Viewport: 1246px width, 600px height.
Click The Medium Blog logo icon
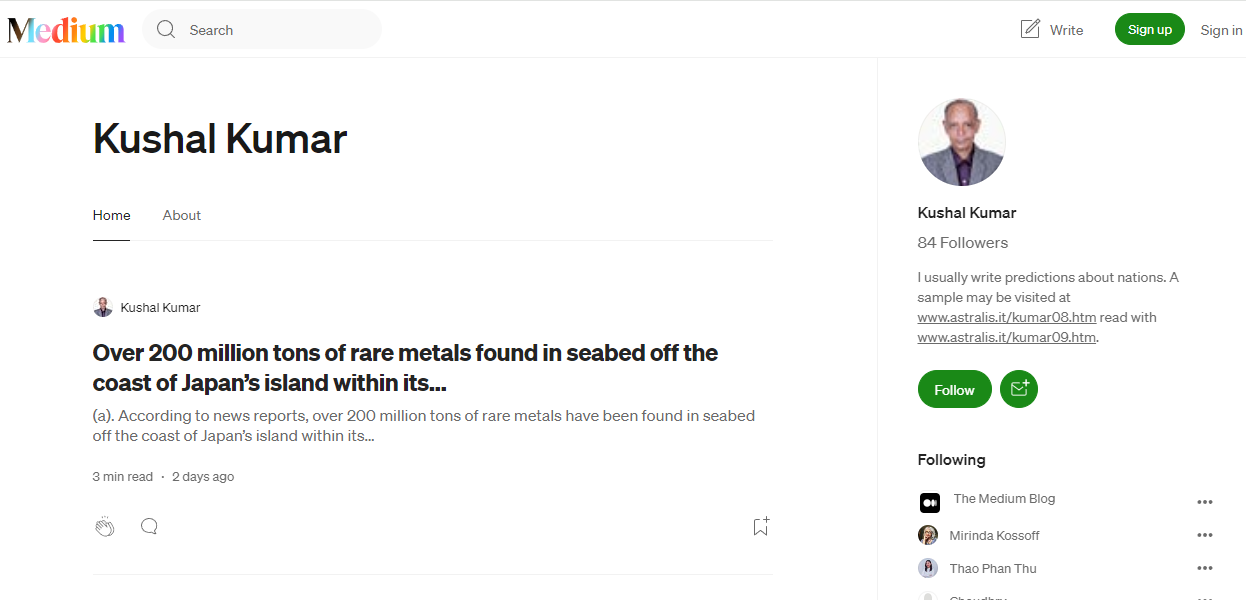(930, 502)
